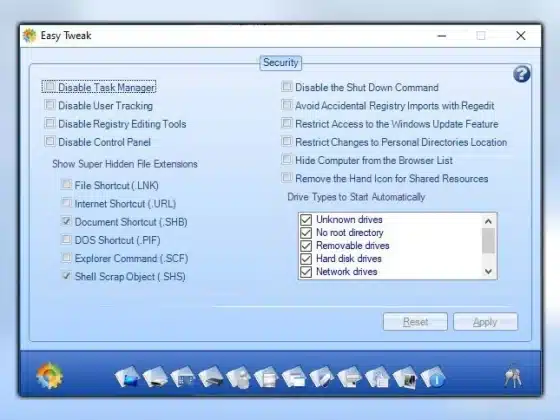Click the Show Super Hidden File Extensions heading
Viewport: 560px width, 420px height.
125,164
